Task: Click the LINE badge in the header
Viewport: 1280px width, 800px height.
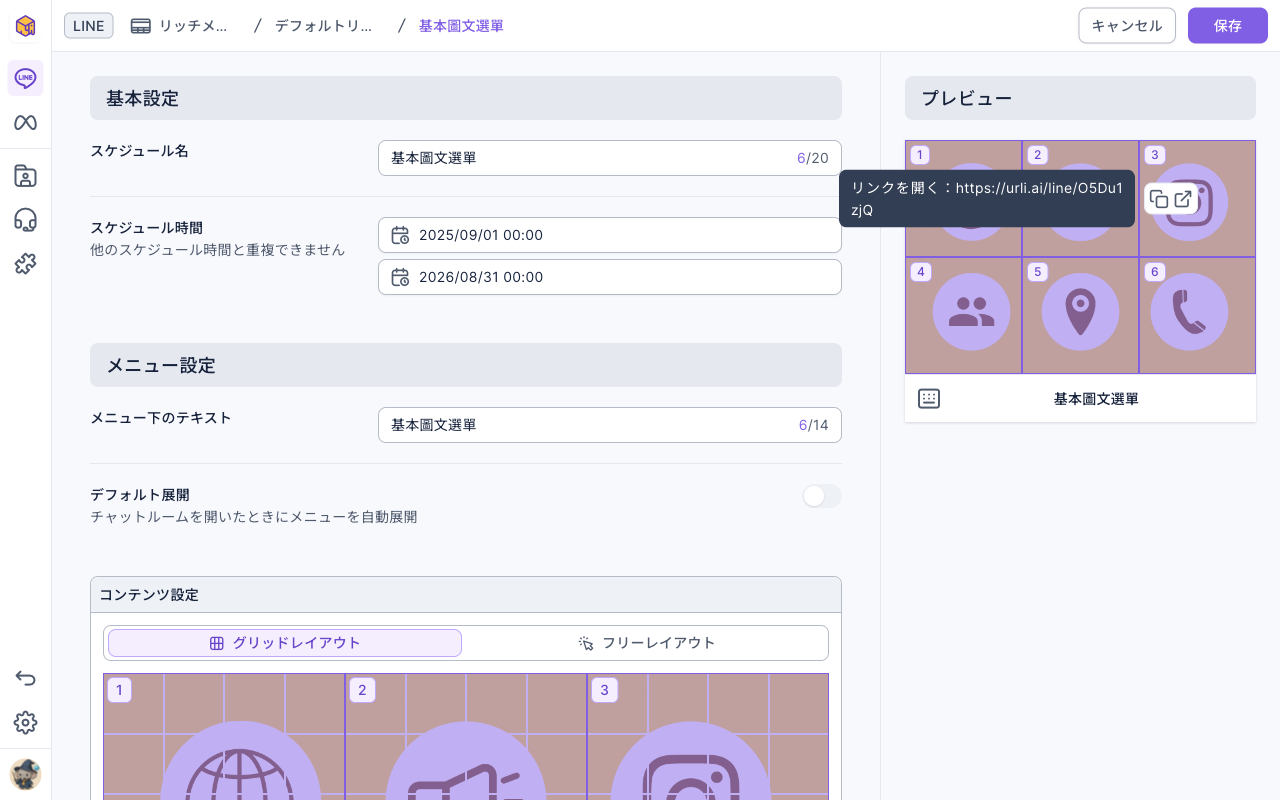Action: click(89, 26)
